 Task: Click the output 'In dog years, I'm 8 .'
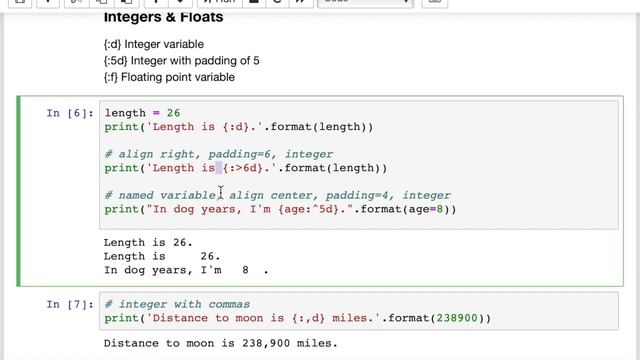(x=186, y=270)
